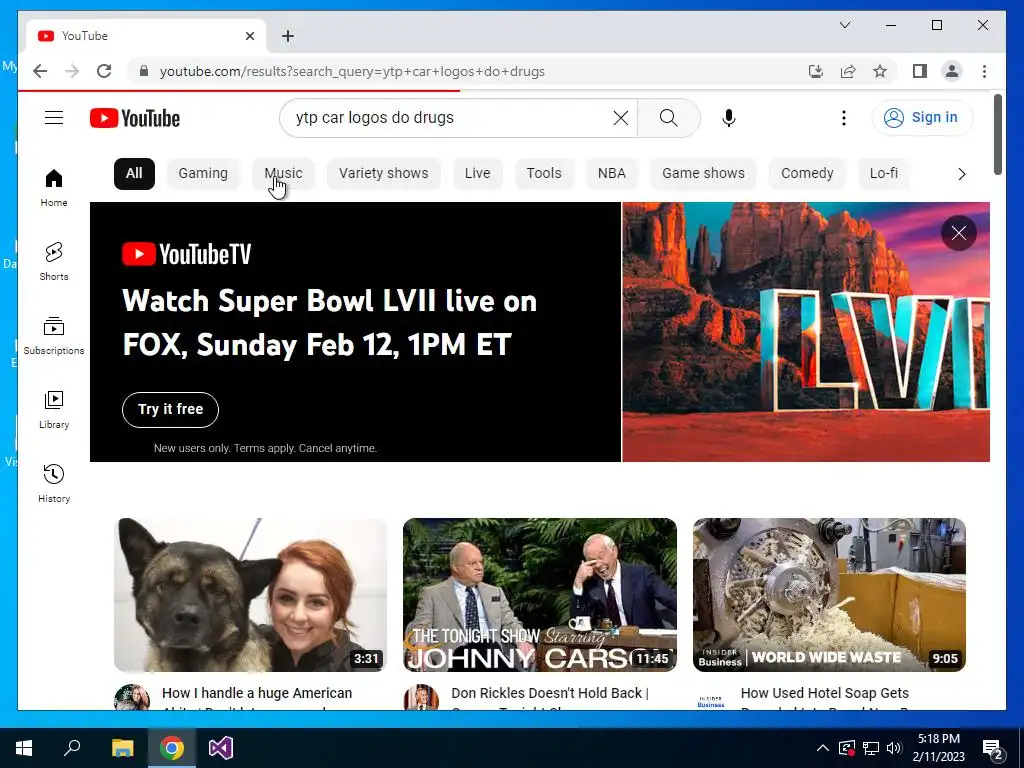Open Chrome three-dot menu

click(x=984, y=71)
